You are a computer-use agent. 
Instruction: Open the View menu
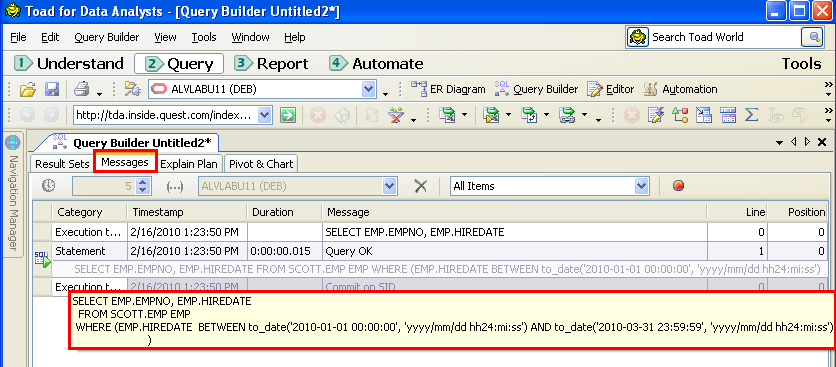coord(165,37)
